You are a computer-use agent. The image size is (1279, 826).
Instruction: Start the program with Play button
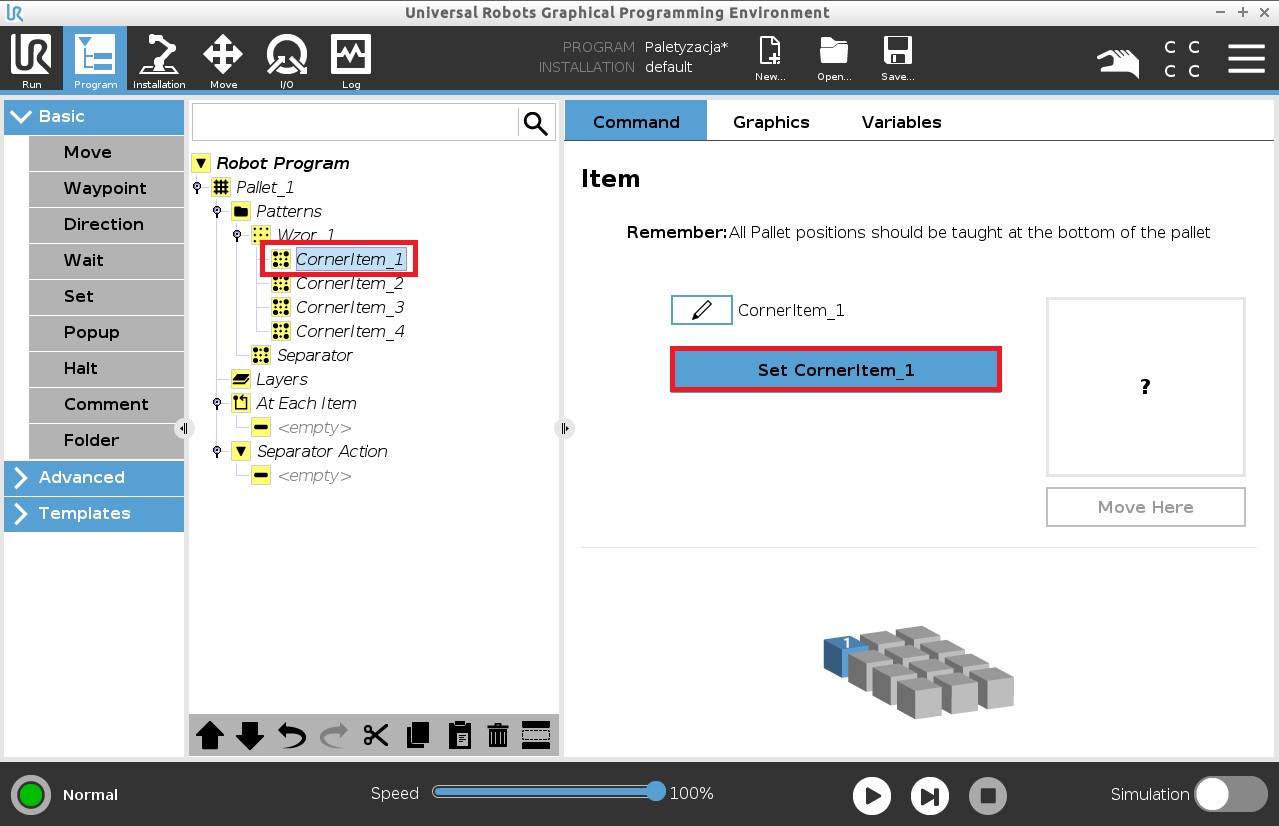coord(872,796)
